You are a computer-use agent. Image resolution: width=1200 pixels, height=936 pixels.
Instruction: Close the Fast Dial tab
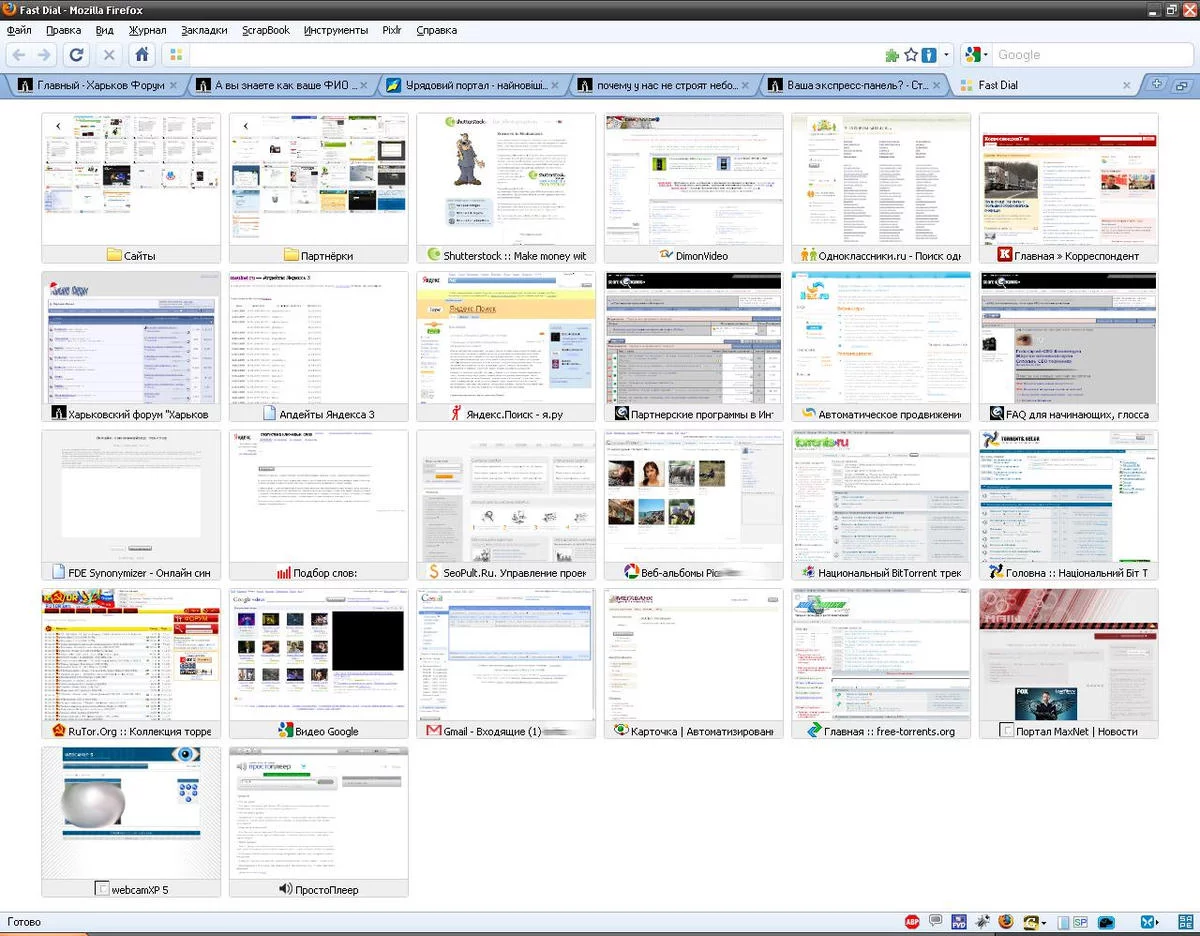coord(1127,85)
